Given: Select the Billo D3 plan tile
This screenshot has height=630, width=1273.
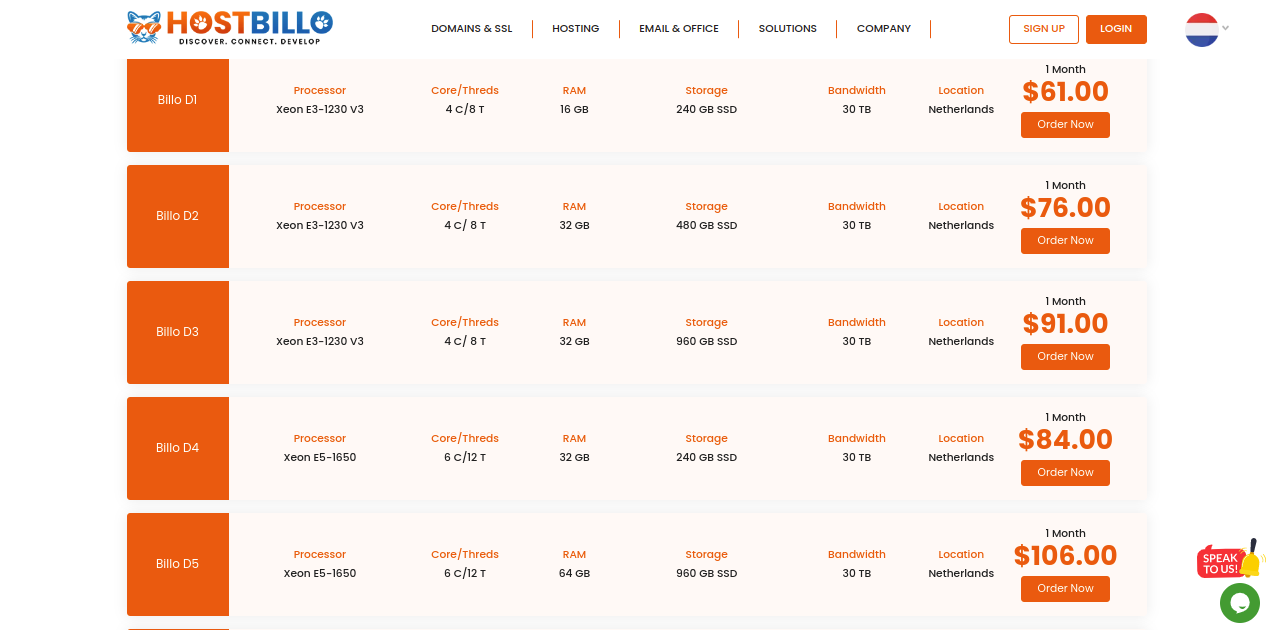Looking at the screenshot, I should pos(178,332).
